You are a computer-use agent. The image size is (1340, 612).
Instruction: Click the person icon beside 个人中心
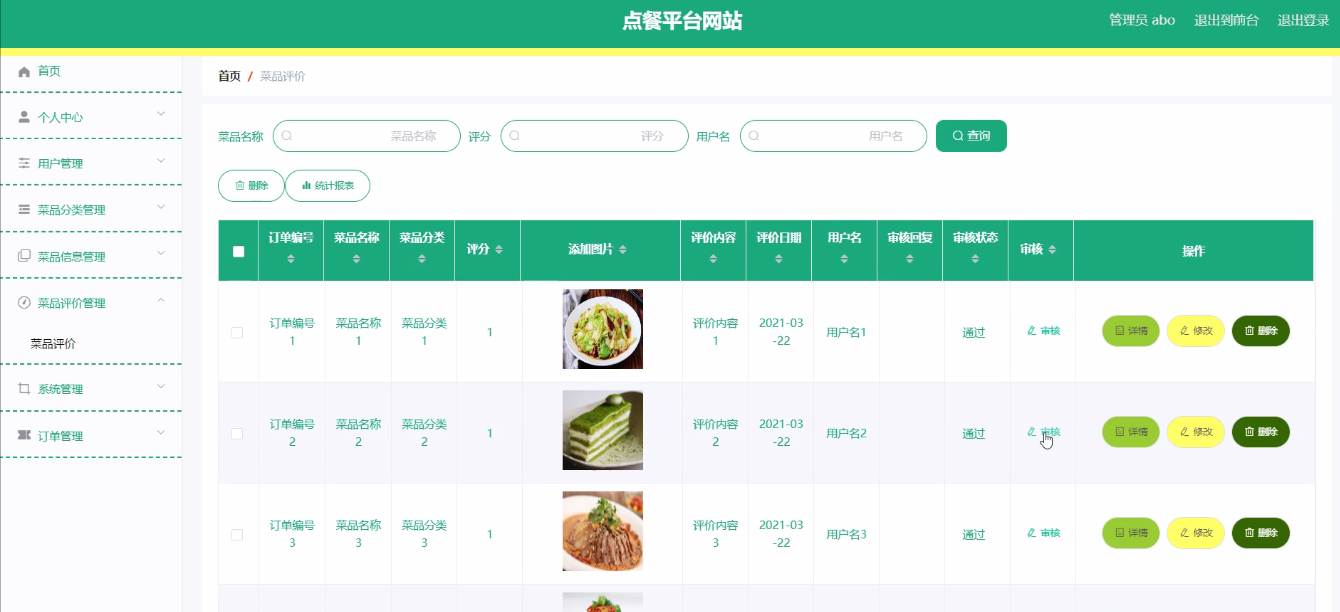click(x=24, y=117)
